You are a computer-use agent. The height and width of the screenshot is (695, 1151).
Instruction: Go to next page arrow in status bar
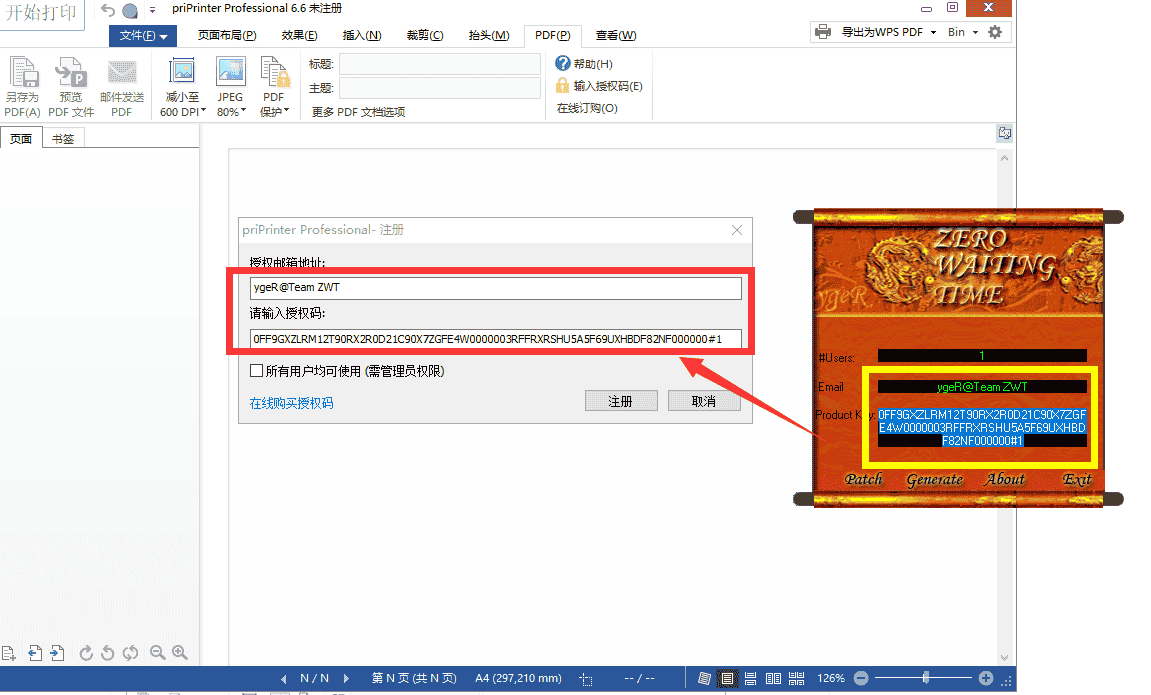point(346,679)
